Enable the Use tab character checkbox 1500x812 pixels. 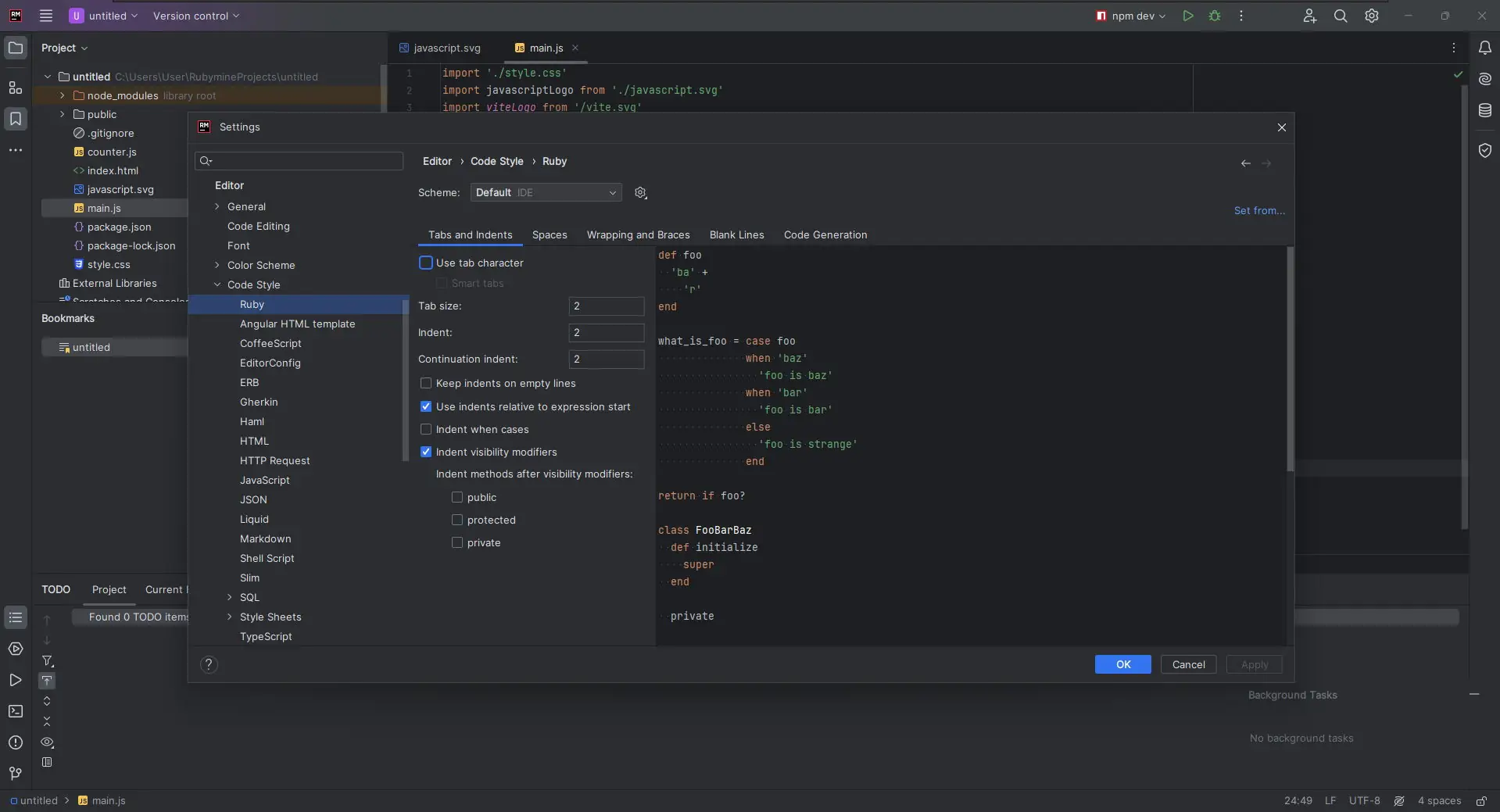tap(426, 263)
